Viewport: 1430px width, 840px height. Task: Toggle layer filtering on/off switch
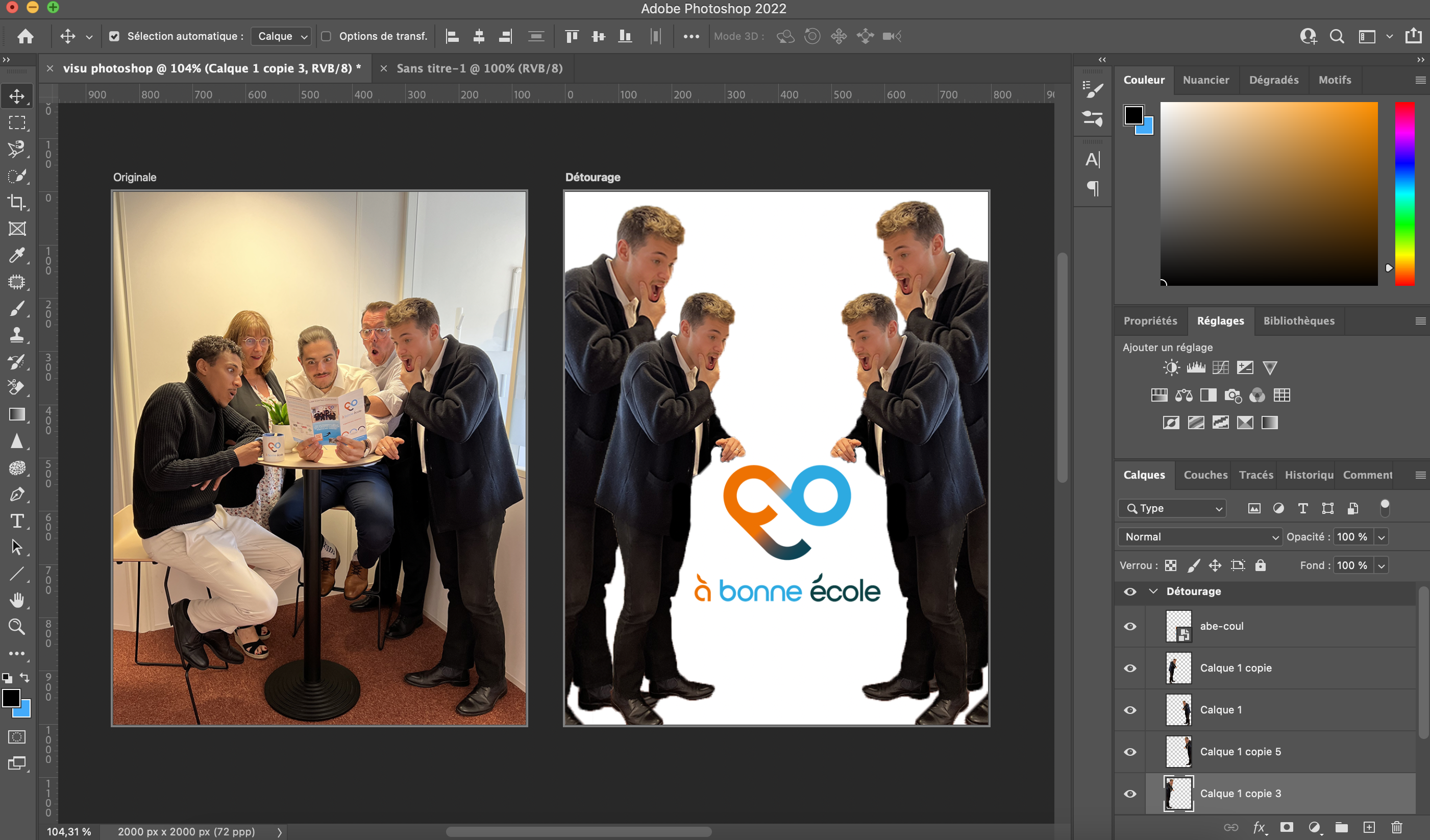click(1385, 507)
